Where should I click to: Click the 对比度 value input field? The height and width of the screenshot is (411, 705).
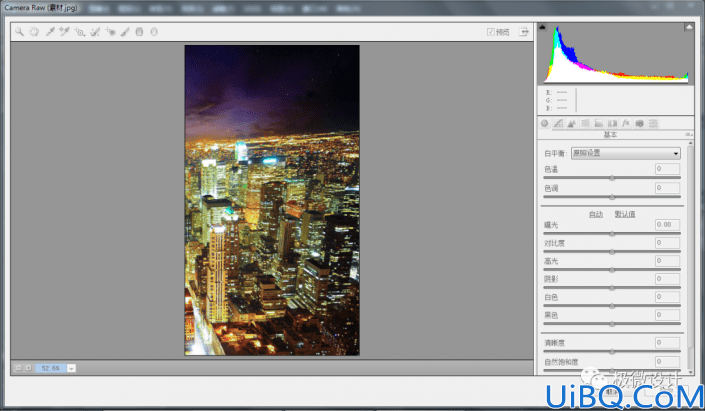(667, 243)
